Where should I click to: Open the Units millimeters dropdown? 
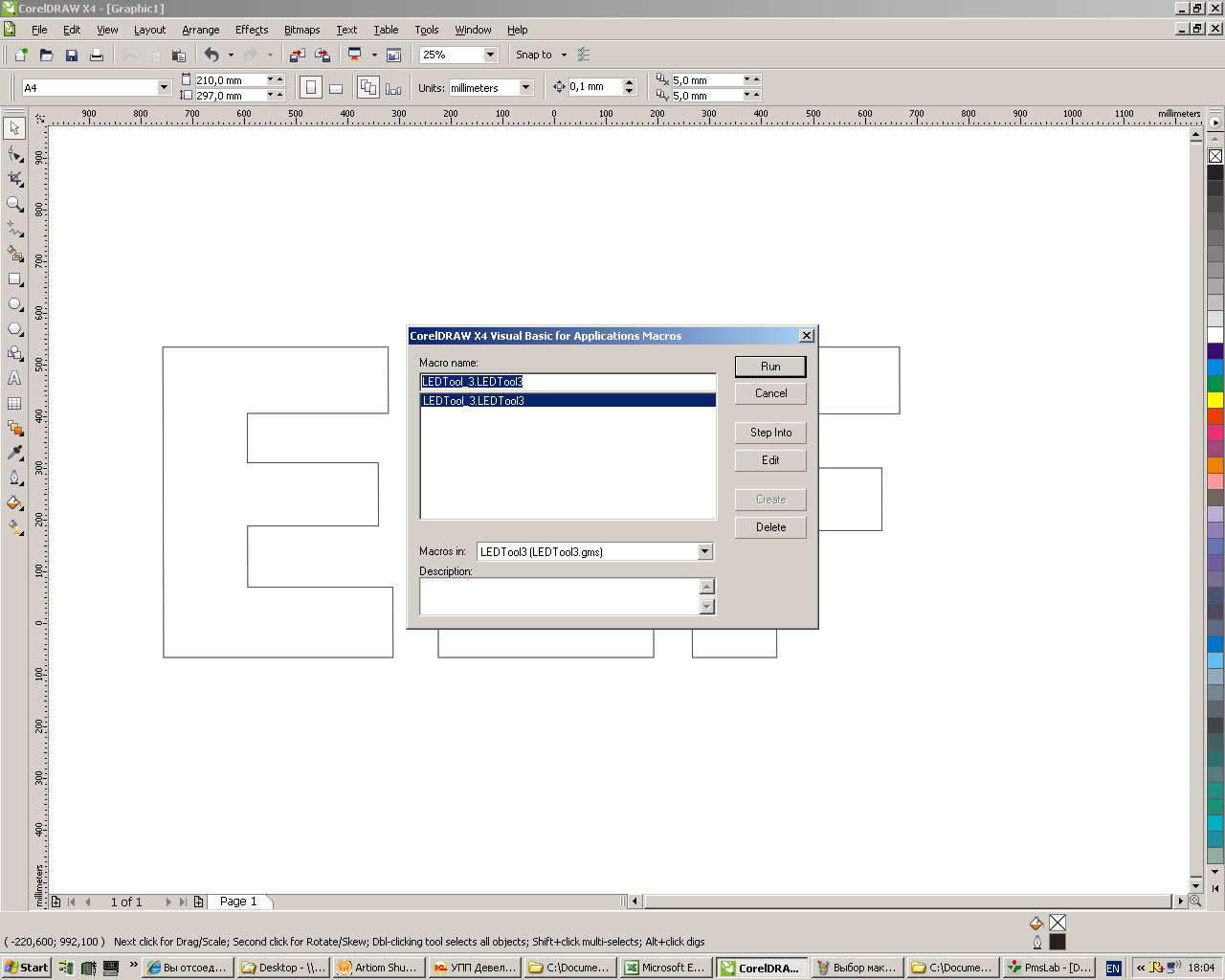click(x=525, y=87)
